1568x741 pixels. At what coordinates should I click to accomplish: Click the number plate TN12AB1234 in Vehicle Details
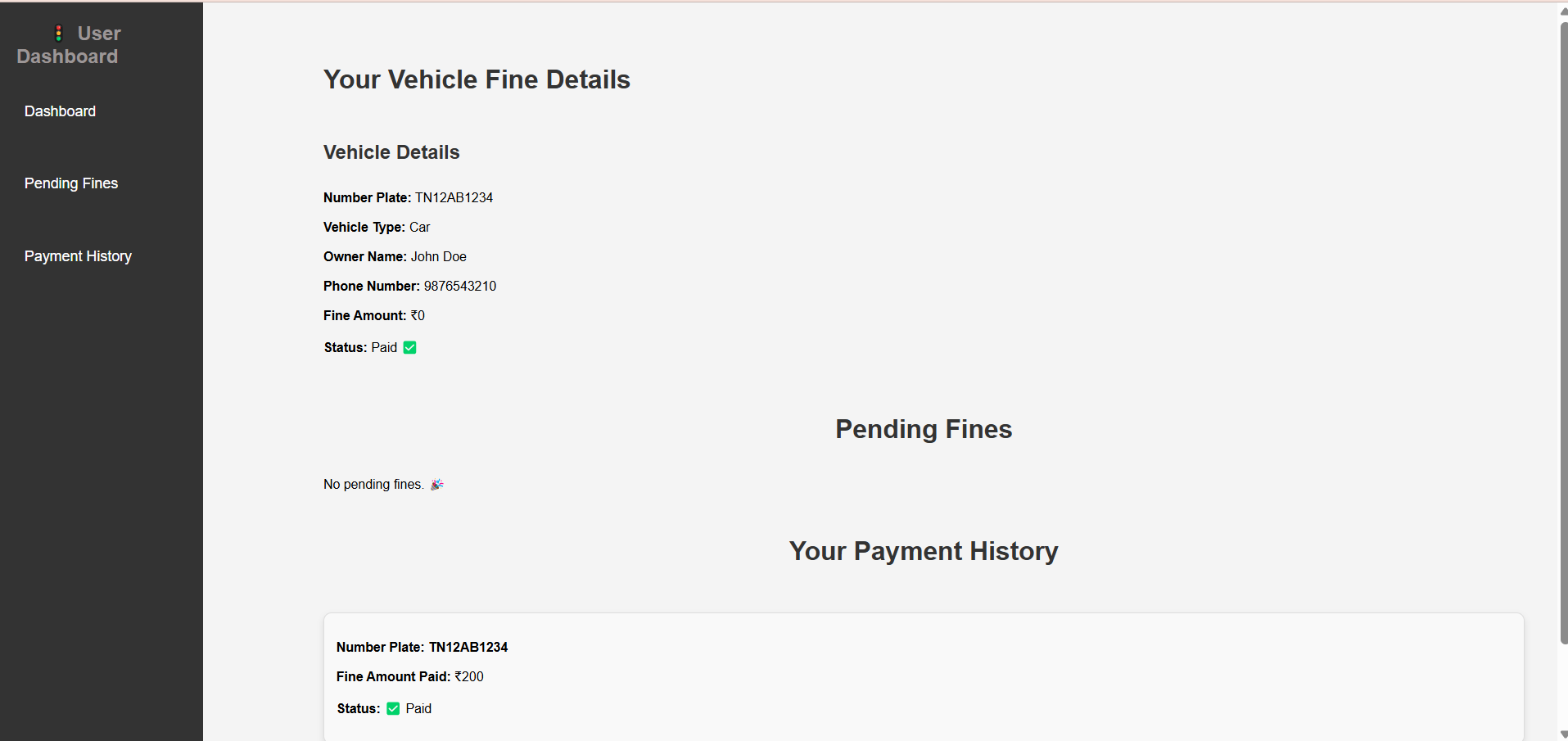(x=454, y=197)
